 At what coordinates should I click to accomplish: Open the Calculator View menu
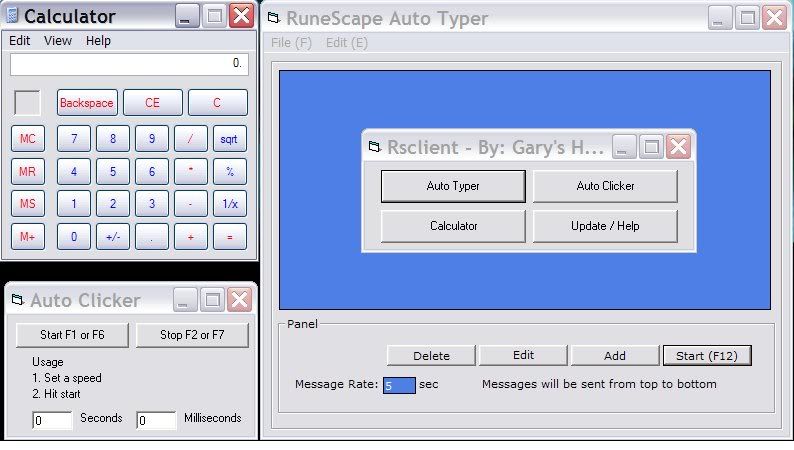pyautogui.click(x=58, y=40)
